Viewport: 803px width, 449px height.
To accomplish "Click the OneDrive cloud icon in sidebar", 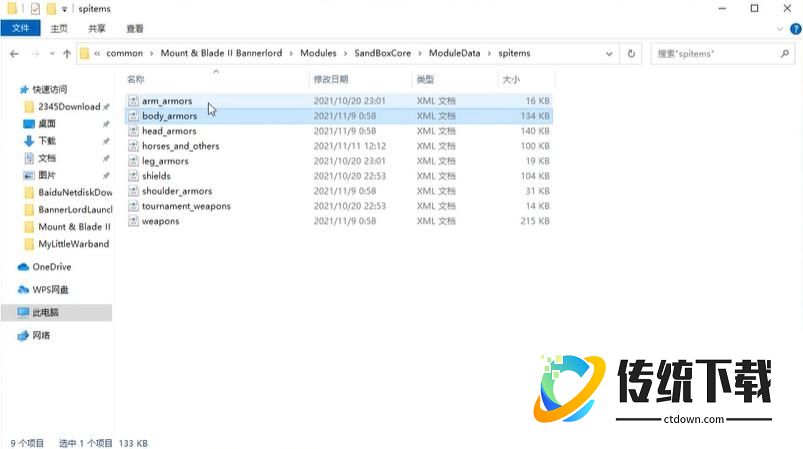I will click(x=23, y=267).
